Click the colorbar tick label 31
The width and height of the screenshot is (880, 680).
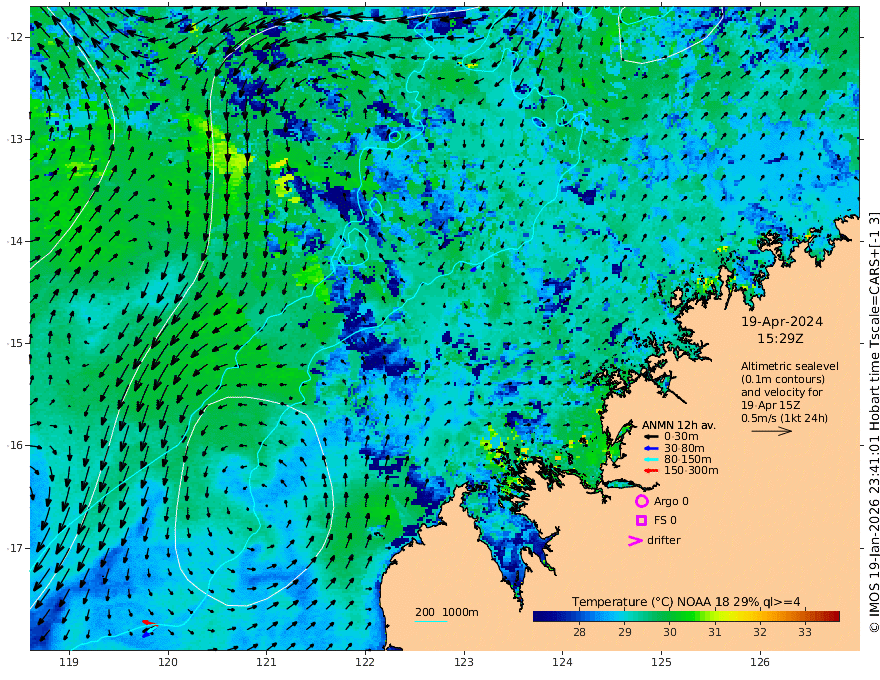pos(714,632)
